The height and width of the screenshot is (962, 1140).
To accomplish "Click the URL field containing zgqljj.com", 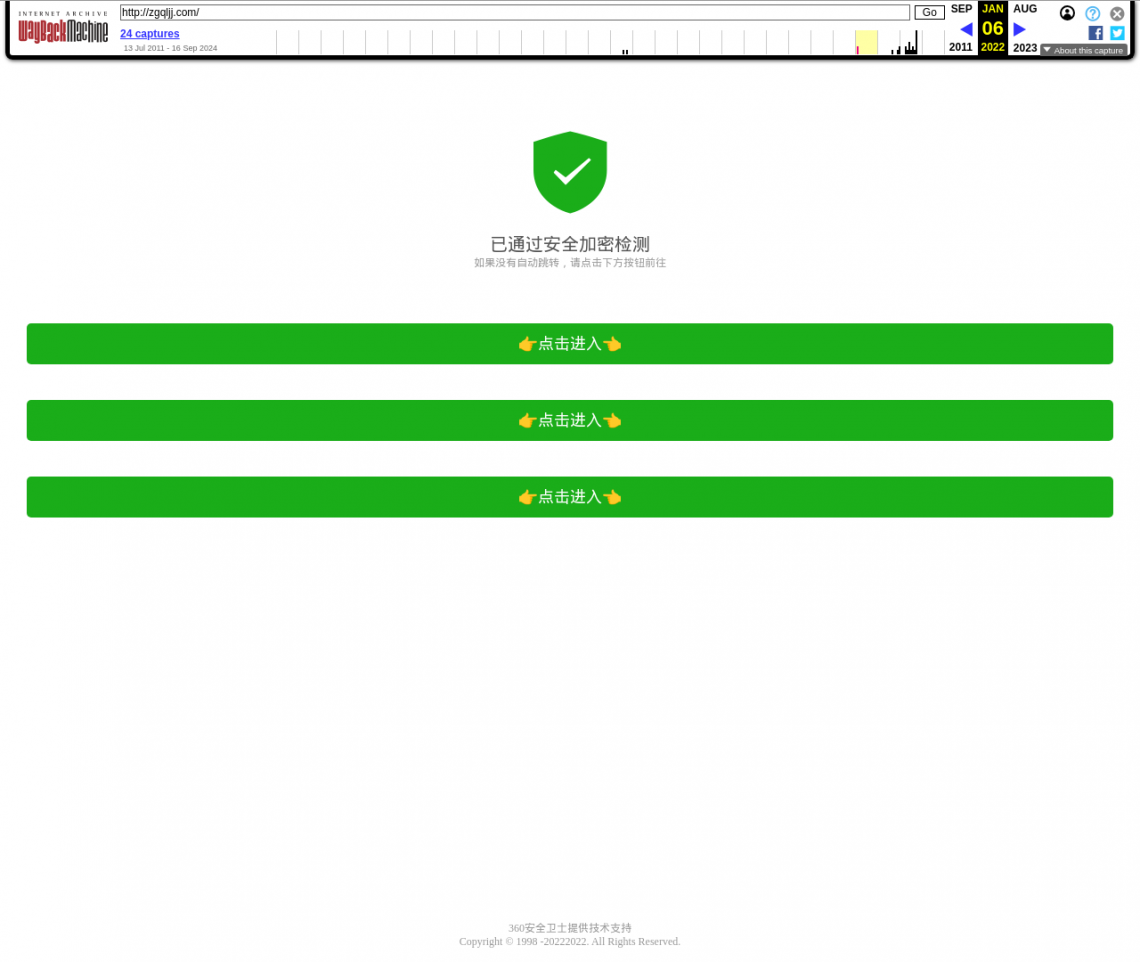I will 514,12.
